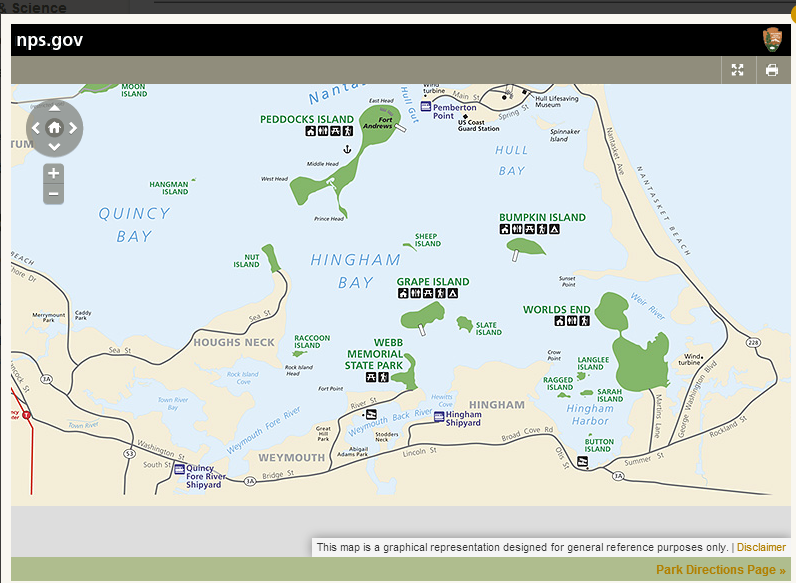
Task: Click the BUMPKIN ISLAND label
Action: pos(542,217)
